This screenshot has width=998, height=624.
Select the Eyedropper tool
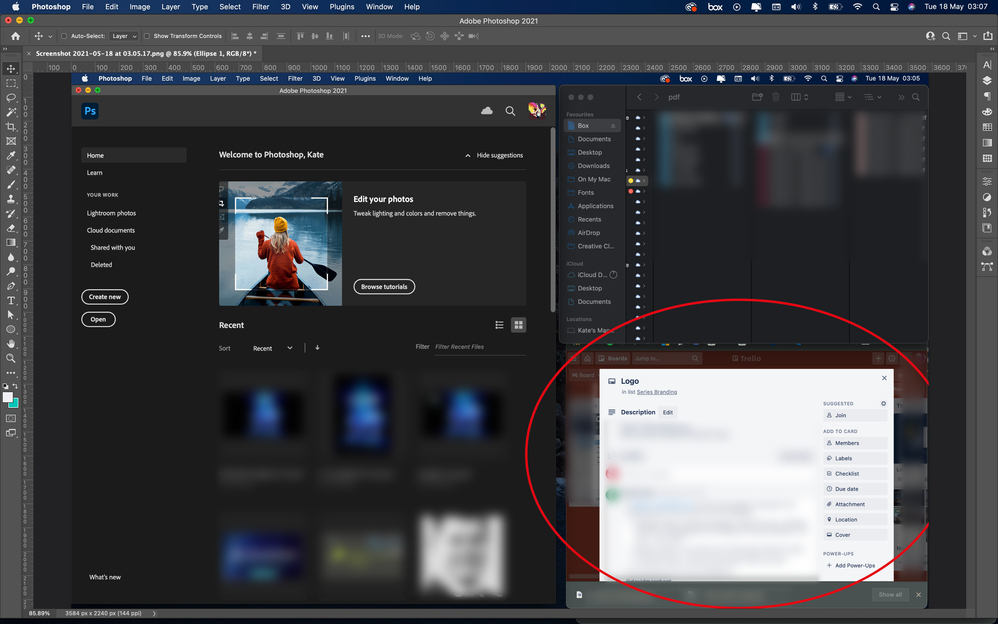pyautogui.click(x=11, y=156)
